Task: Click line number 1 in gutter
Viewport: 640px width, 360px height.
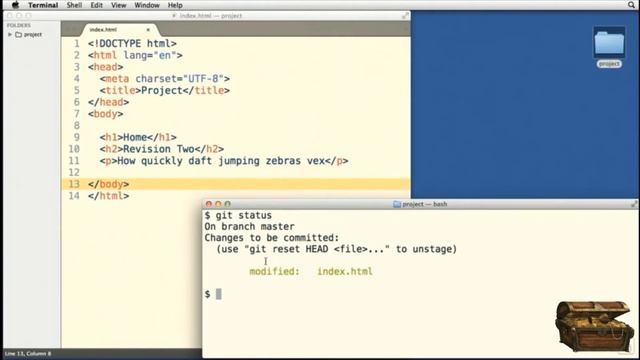Action: click(x=77, y=44)
